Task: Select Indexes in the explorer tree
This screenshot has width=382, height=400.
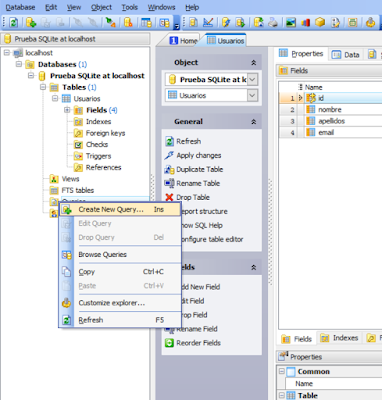Action: (x=98, y=122)
